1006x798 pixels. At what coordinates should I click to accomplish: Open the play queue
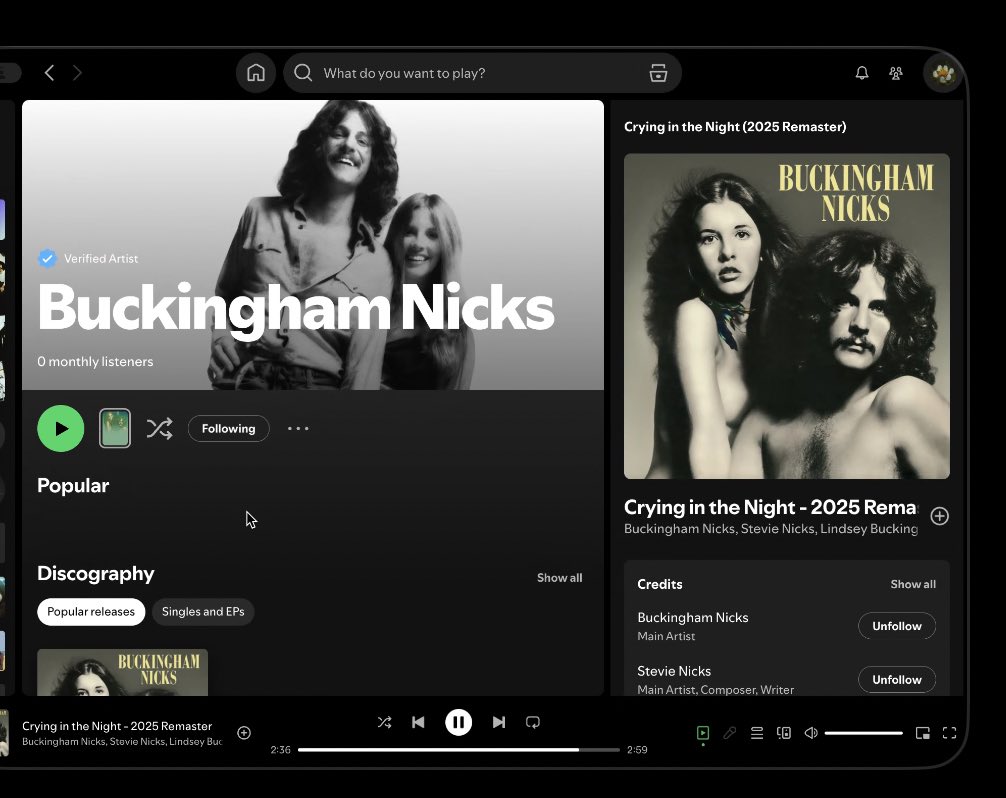pos(757,733)
